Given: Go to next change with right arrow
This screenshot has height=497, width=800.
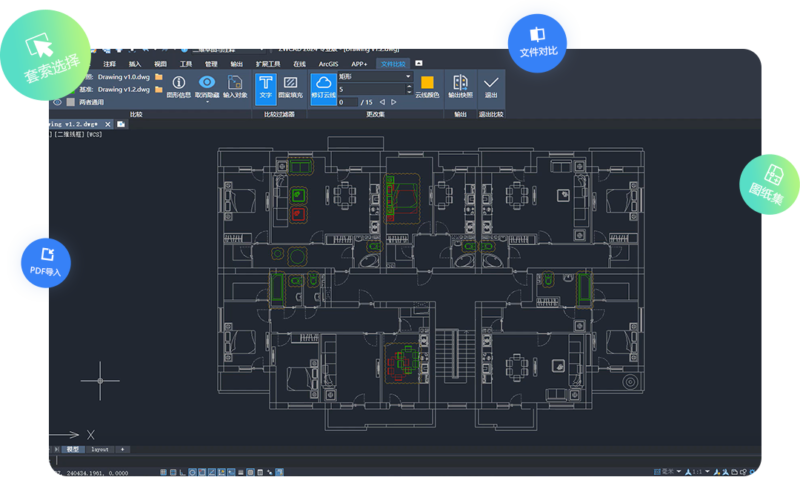Looking at the screenshot, I should click(x=393, y=102).
